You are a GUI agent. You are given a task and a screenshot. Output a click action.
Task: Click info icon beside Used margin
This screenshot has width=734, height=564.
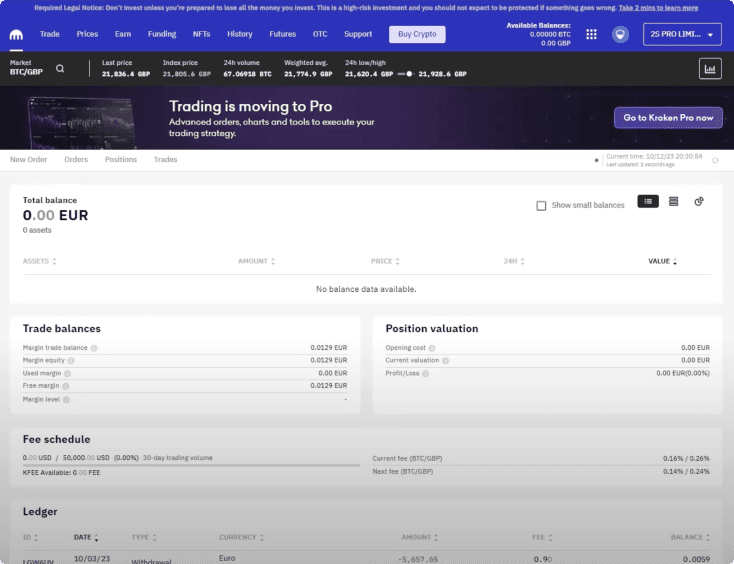67,374
